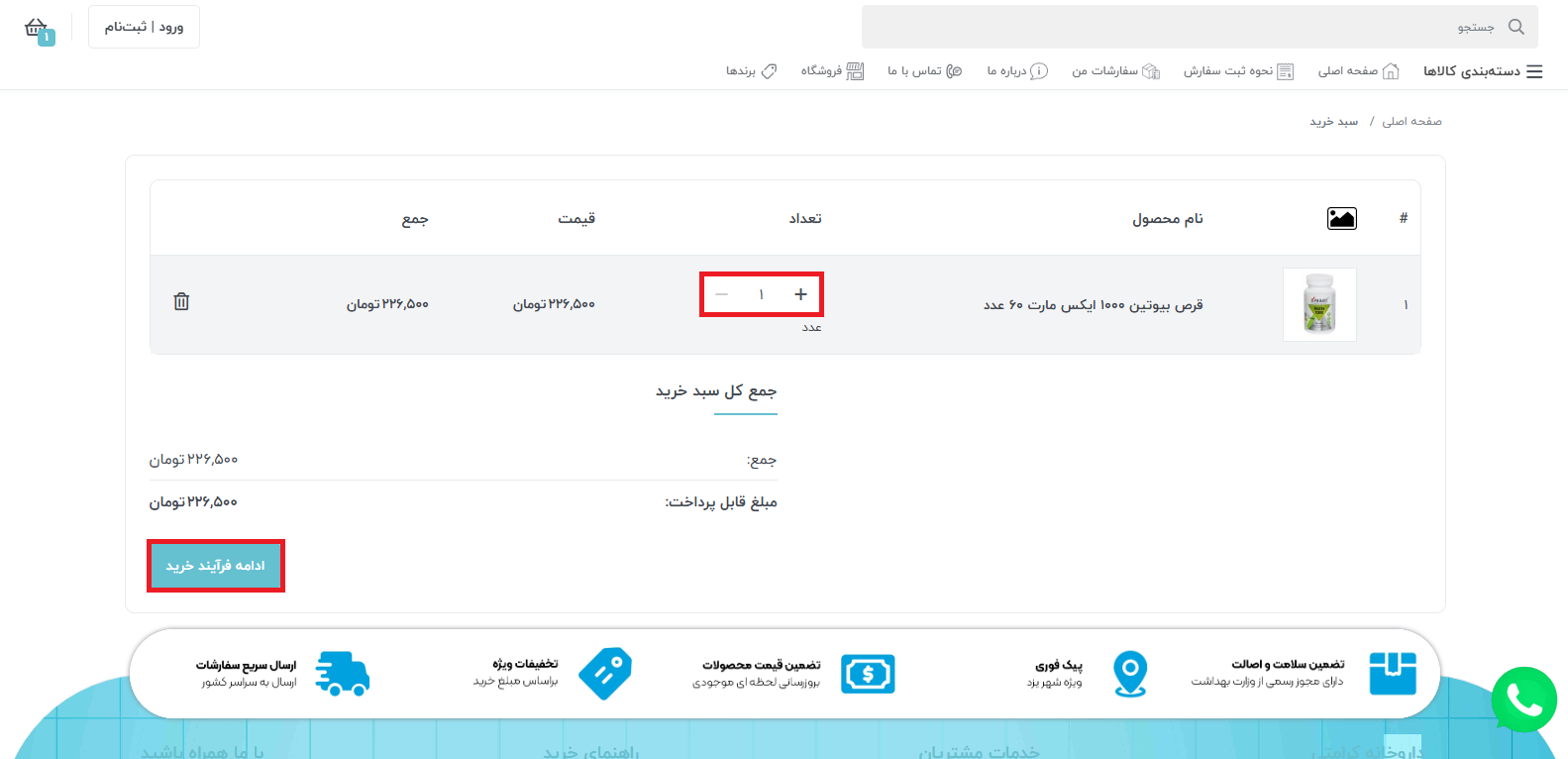Click the تخفیفات ویژه title text
This screenshot has width=1568, height=759.
tap(525, 664)
